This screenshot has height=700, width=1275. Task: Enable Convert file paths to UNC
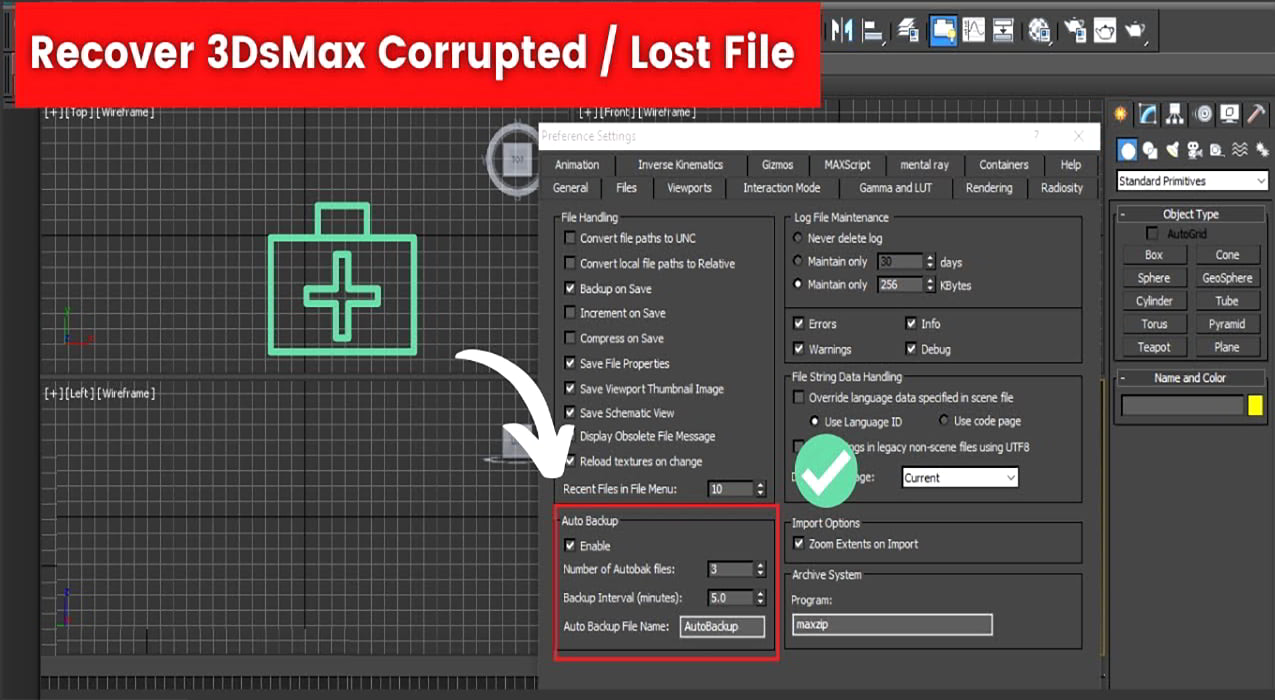click(x=570, y=238)
